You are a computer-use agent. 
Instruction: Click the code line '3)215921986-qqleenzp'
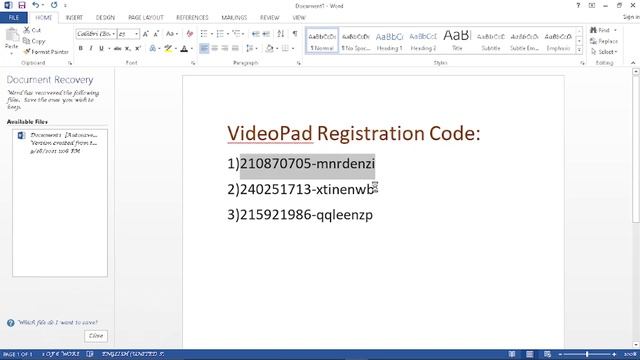[x=300, y=215]
